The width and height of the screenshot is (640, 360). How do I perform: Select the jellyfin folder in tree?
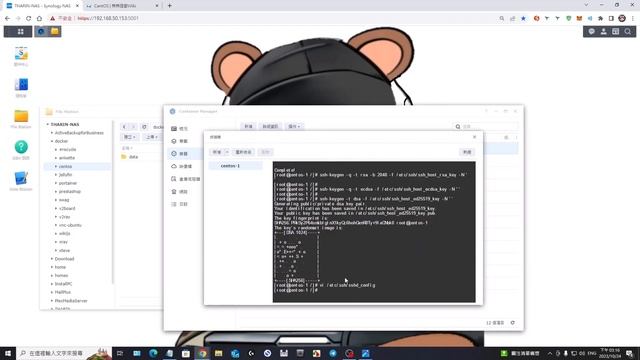coord(65,175)
